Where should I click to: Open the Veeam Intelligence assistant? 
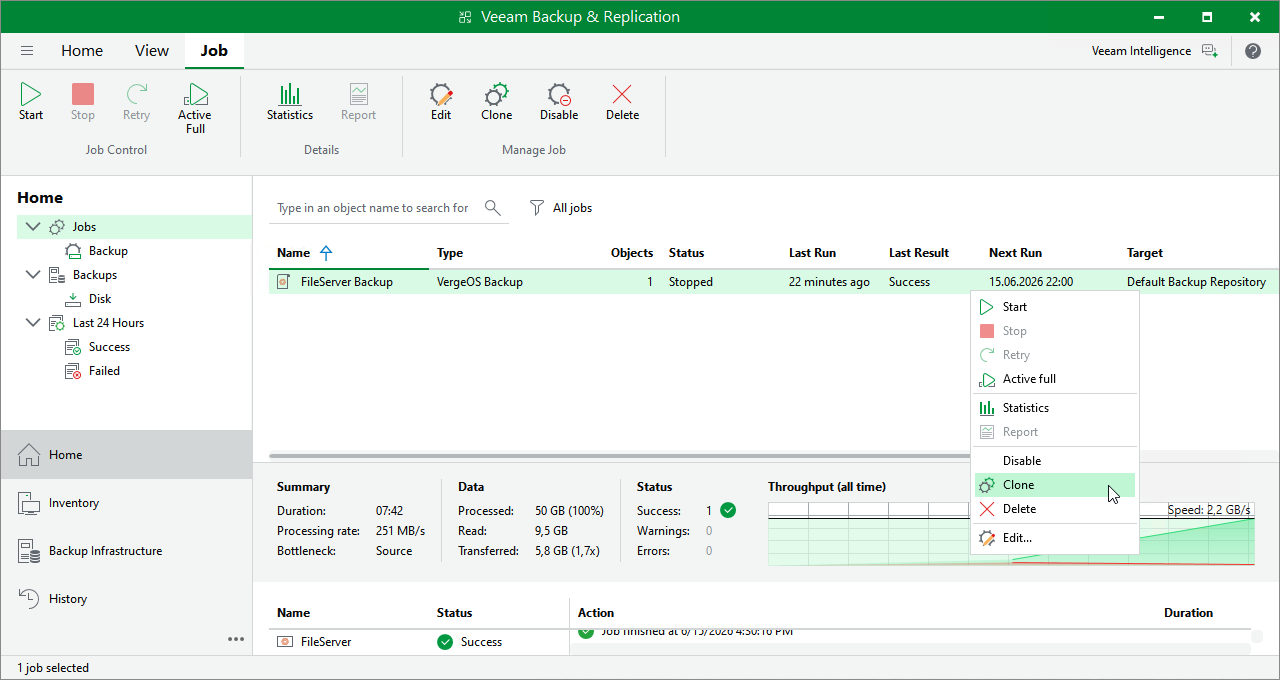point(1154,51)
